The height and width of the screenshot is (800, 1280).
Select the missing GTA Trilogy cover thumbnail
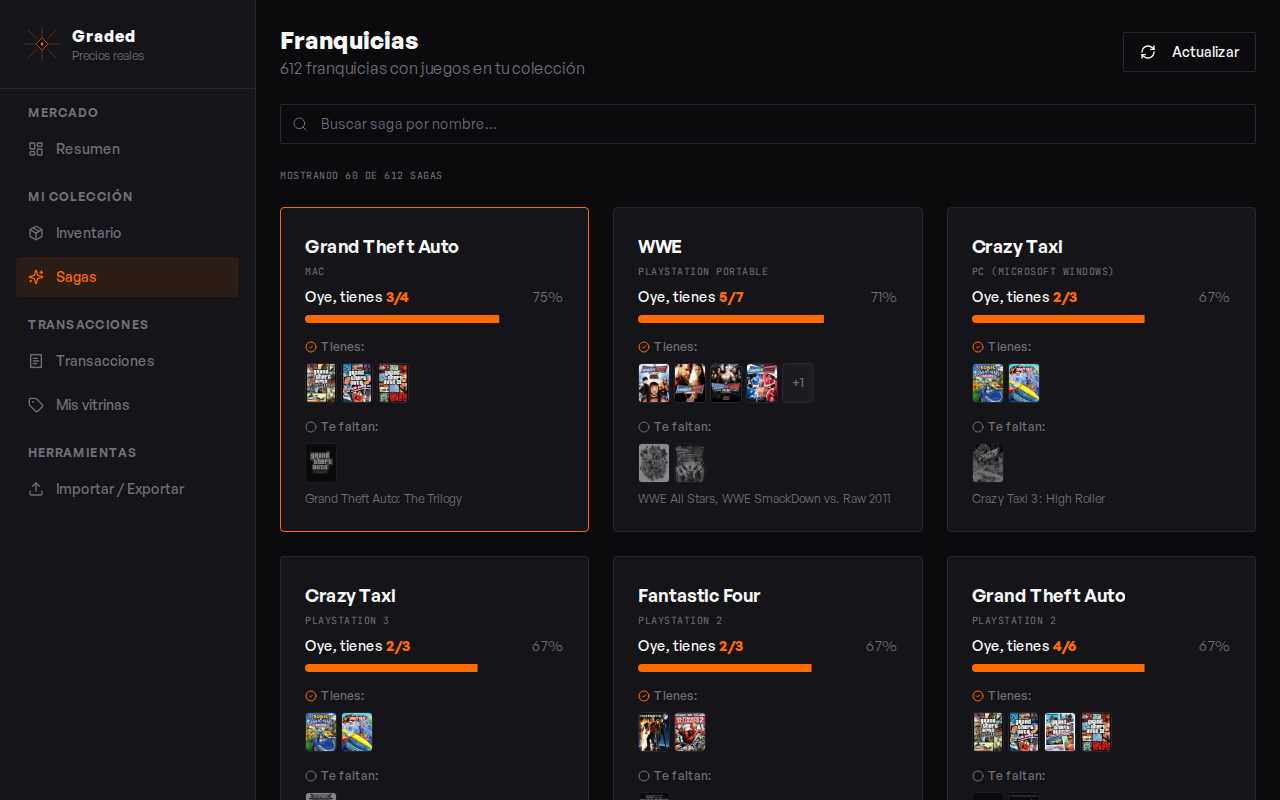321,463
